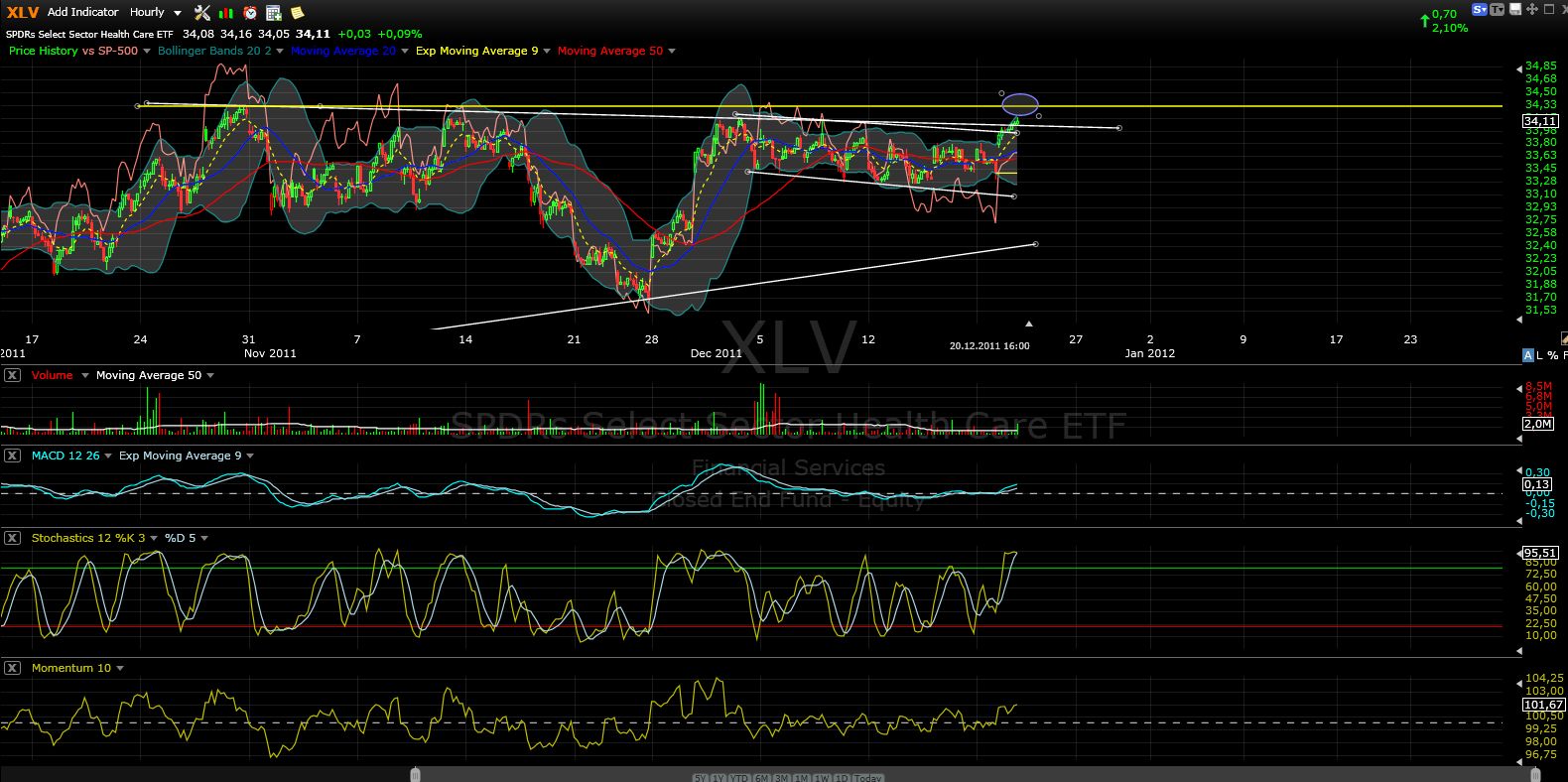1568x782 pixels.
Task: Click the up arrow at price scale top
Action: point(1519,69)
